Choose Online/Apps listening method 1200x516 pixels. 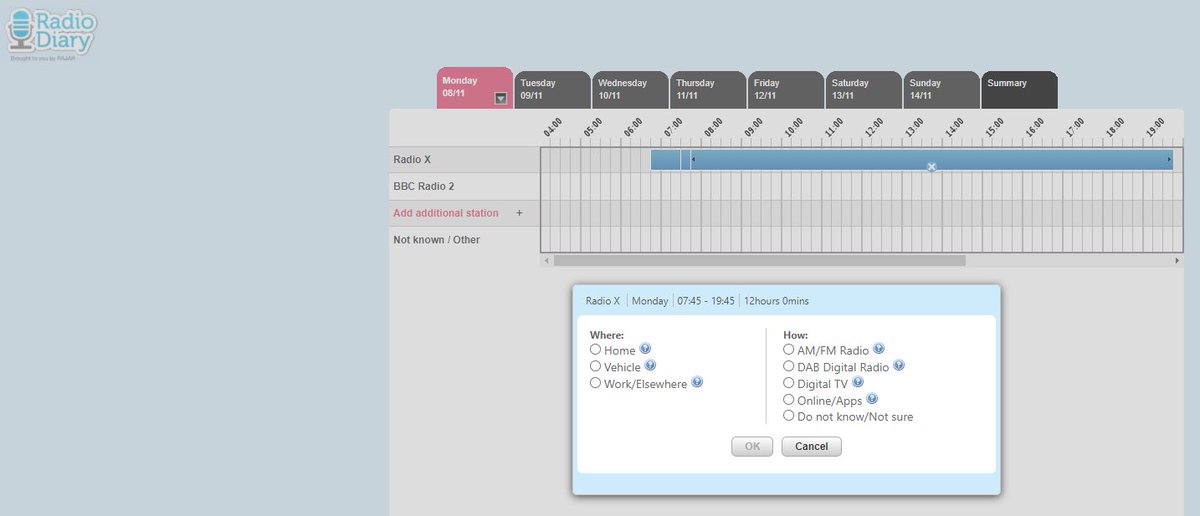tap(789, 400)
